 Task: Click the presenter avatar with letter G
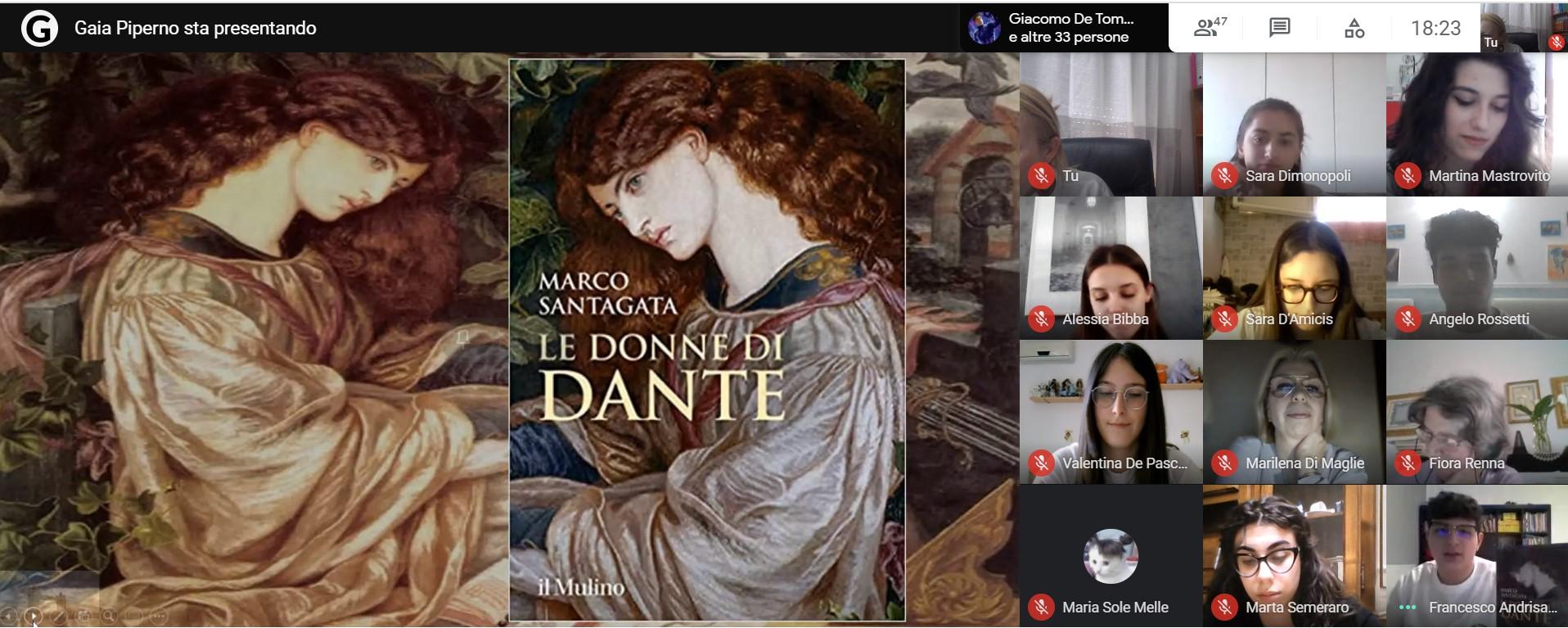(x=39, y=29)
